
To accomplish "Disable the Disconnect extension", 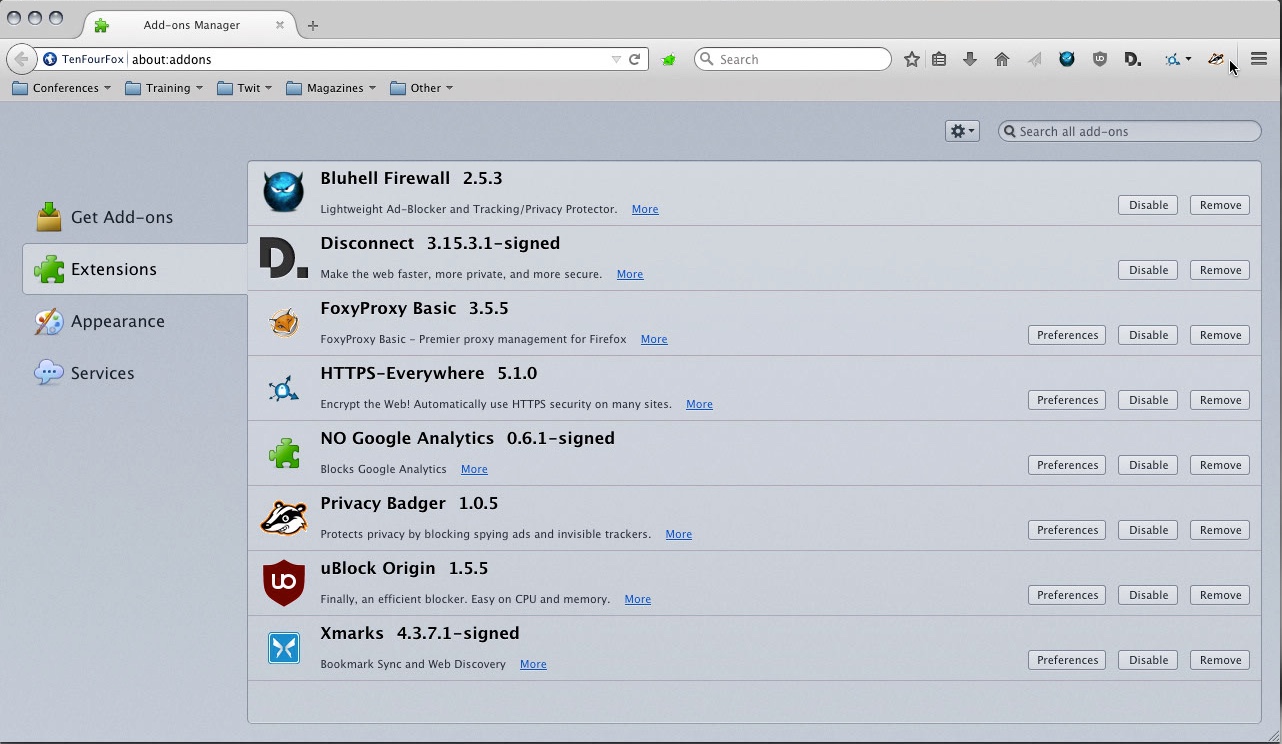I will click(x=1148, y=270).
